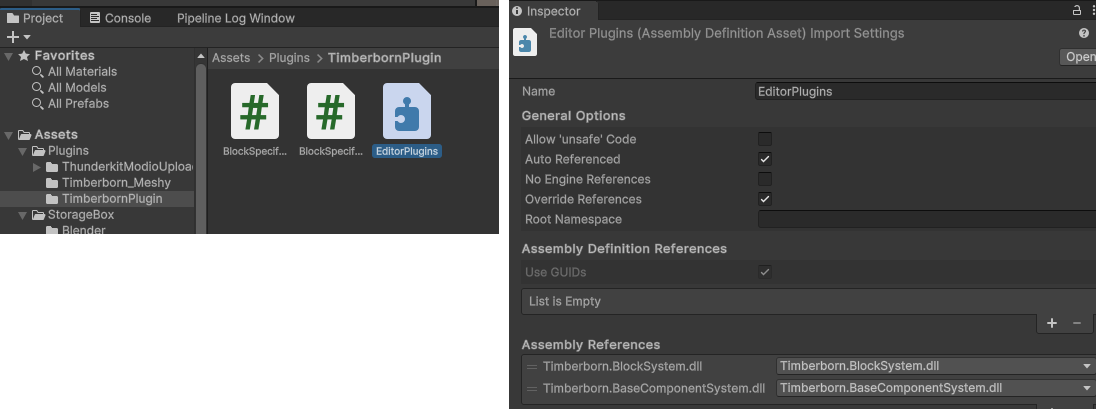Uncheck Auto Referenced option
This screenshot has width=1096, height=409.
[765, 159]
